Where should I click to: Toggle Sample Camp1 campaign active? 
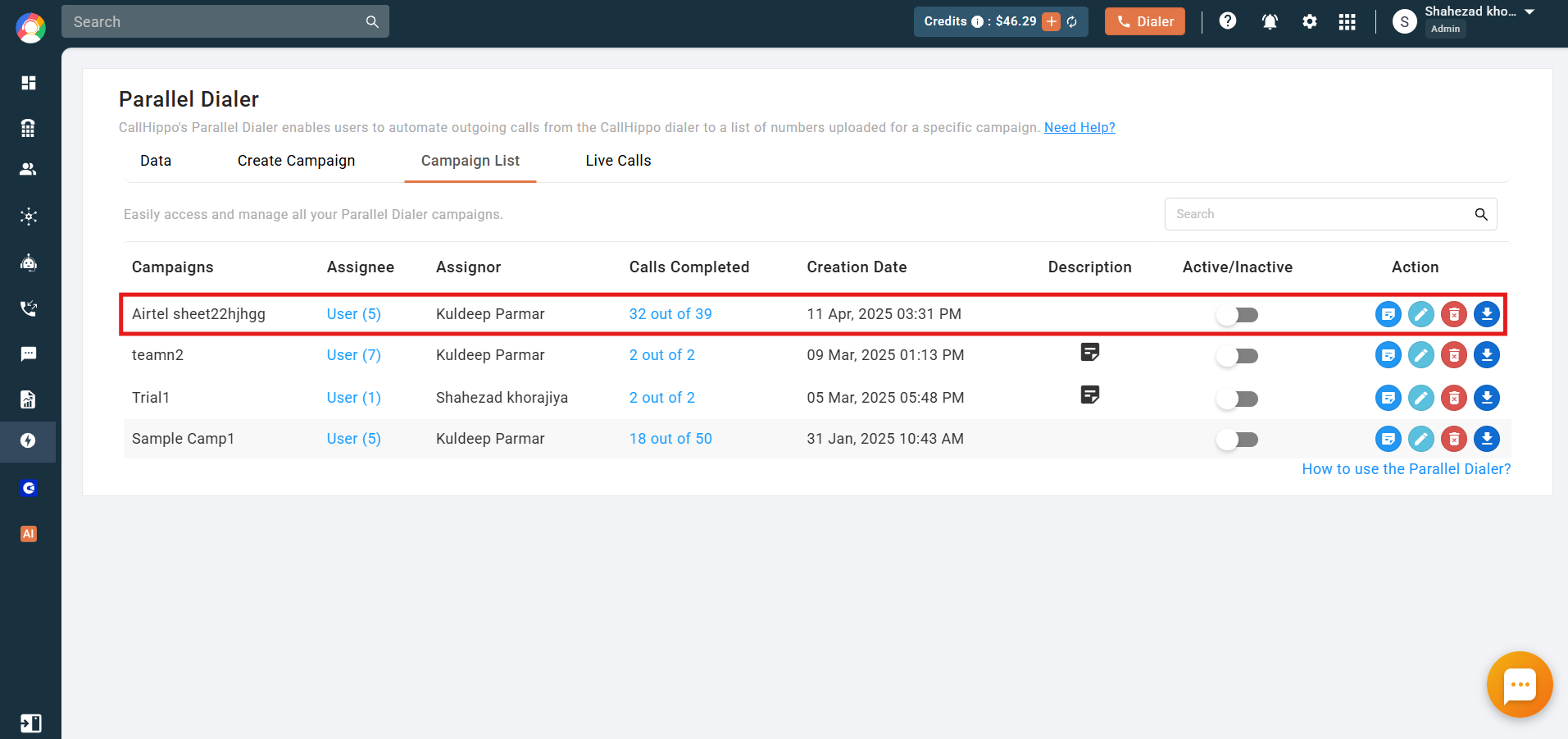[1237, 440]
